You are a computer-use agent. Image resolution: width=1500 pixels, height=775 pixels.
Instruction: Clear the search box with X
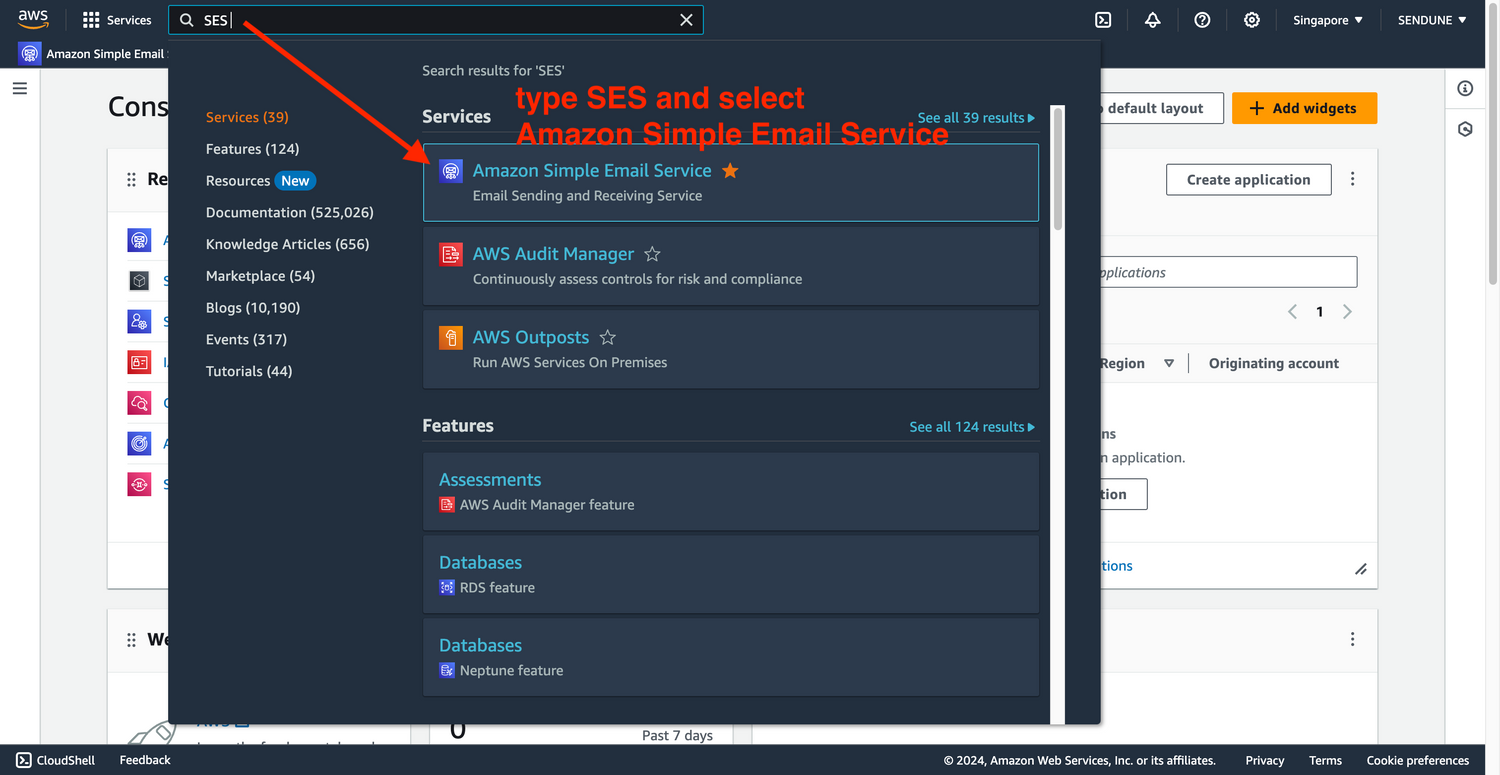686,20
